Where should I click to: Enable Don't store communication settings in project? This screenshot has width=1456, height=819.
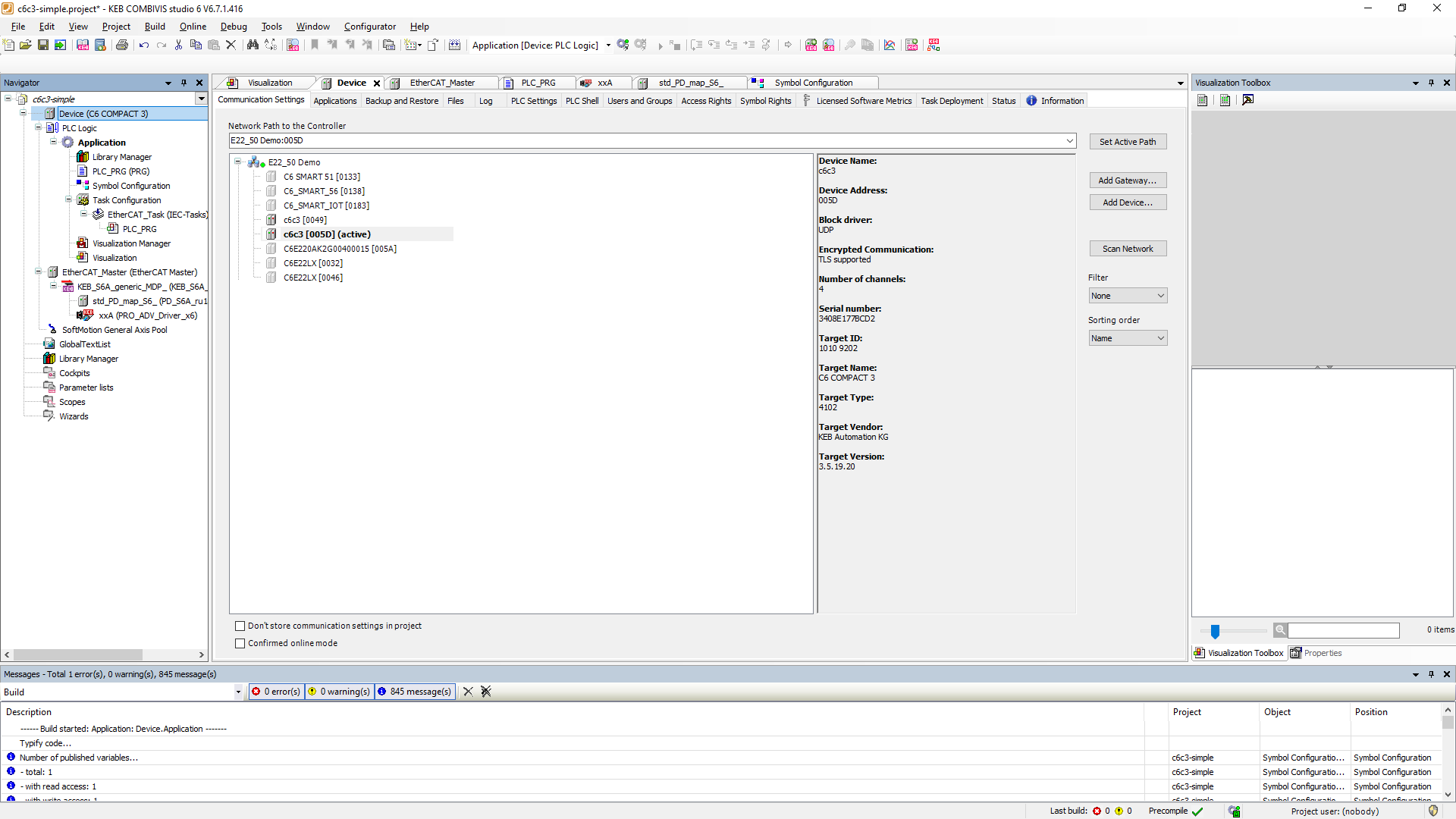[240, 626]
